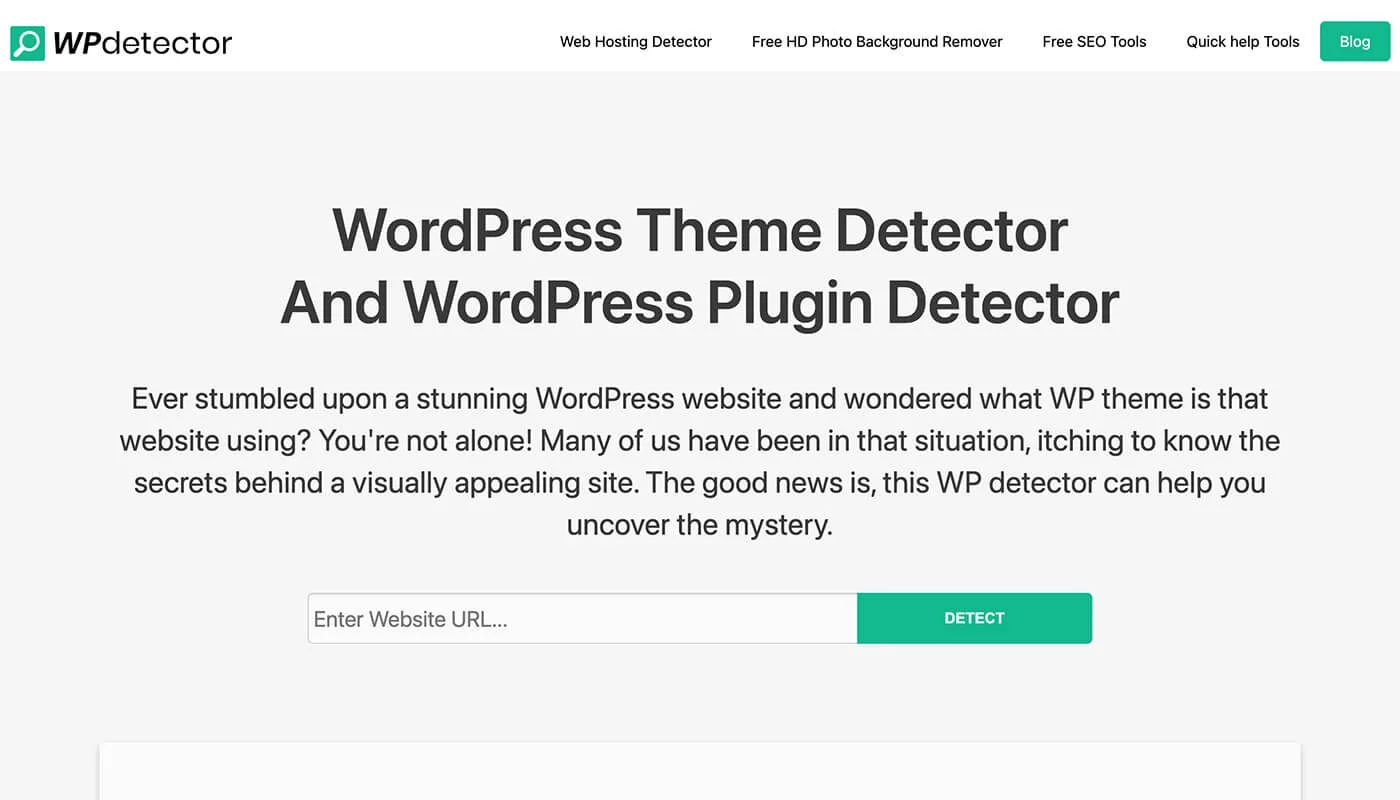Click the Quick help Tools navigation link
1400x800 pixels.
(x=1242, y=41)
